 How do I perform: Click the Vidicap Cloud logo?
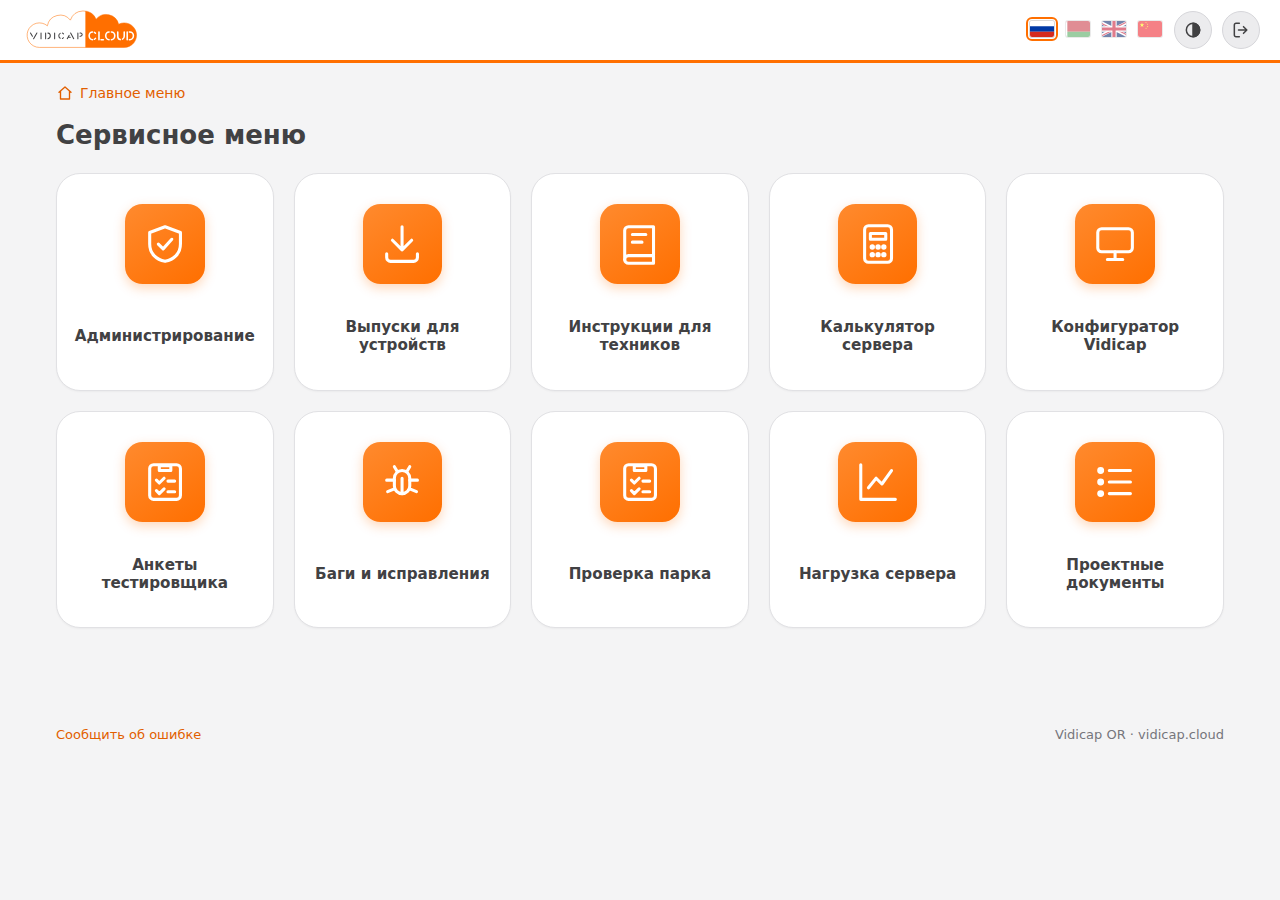(x=82, y=30)
